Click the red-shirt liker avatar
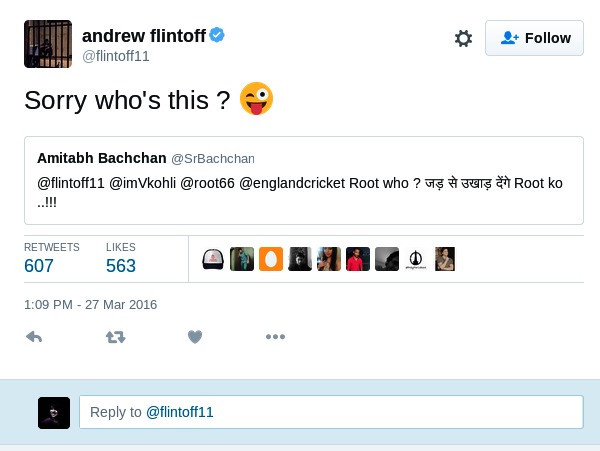Screen dimensions: 600x451 (358, 259)
